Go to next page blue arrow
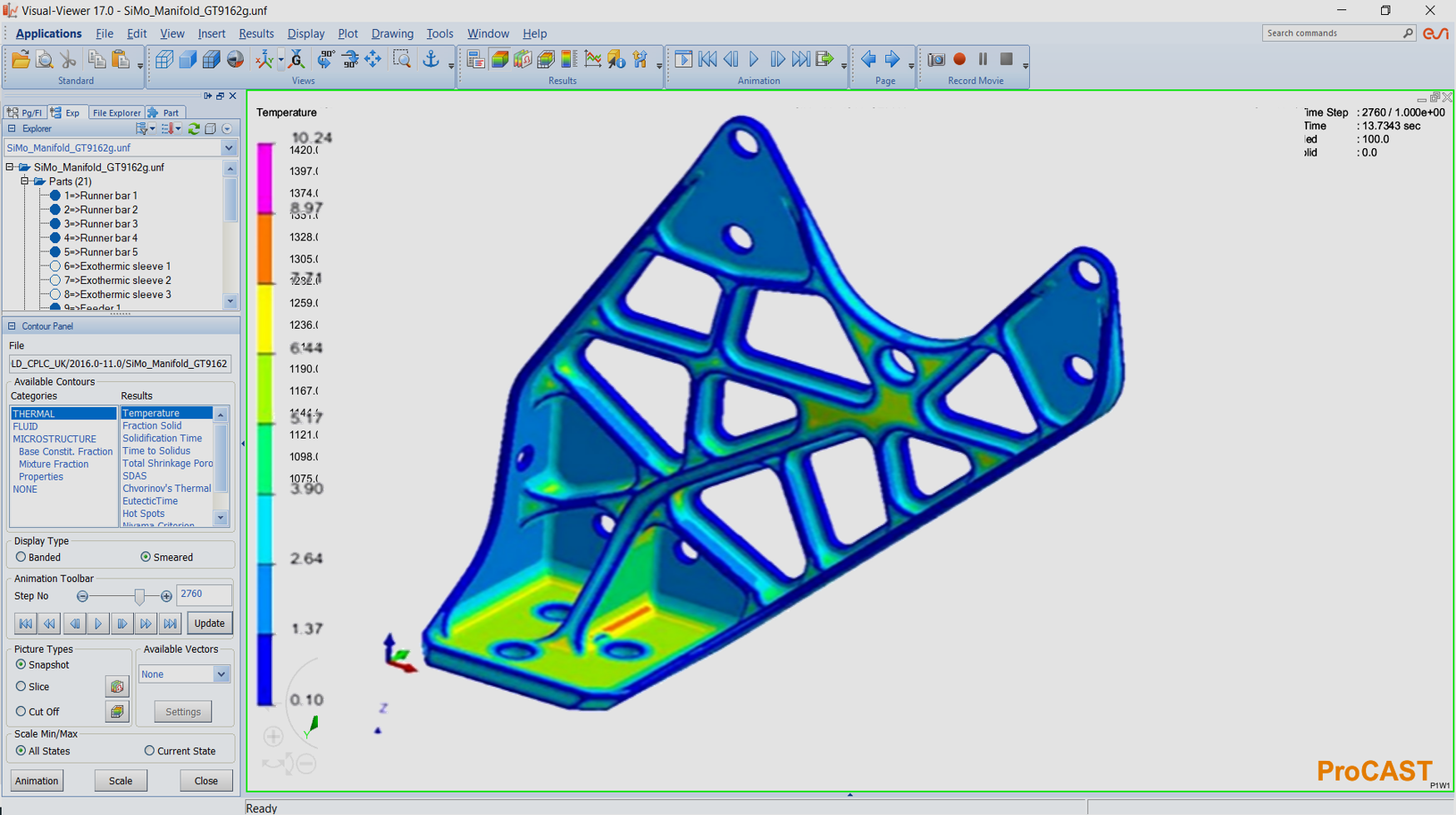The image size is (1456, 815). 892,60
